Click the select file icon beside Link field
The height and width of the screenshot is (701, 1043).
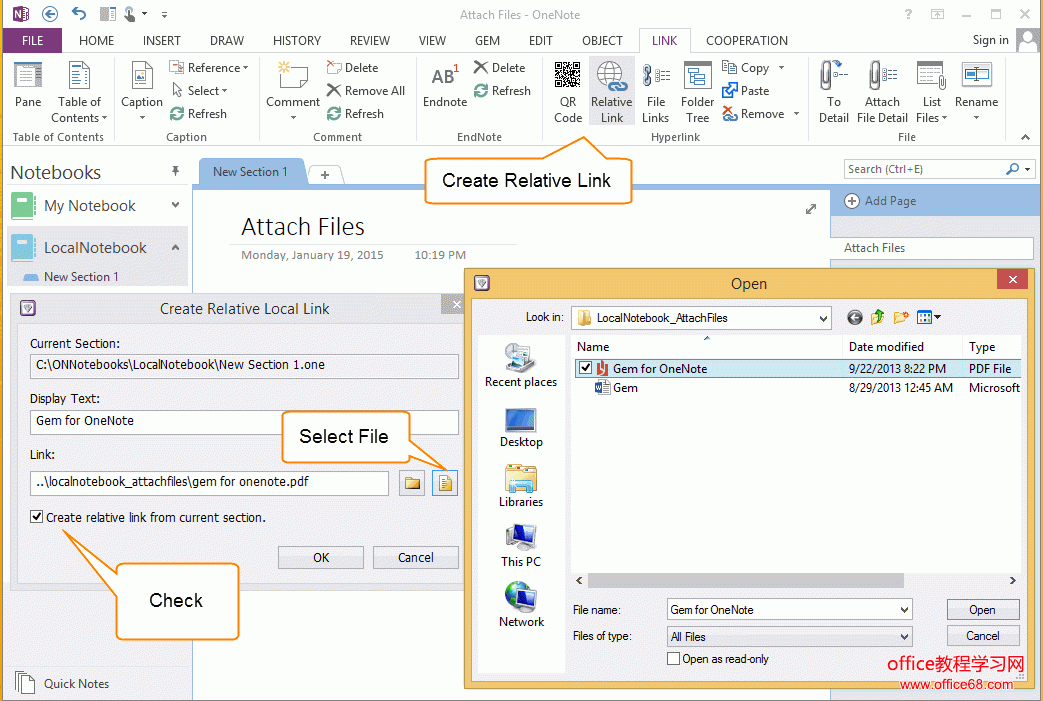pos(444,484)
